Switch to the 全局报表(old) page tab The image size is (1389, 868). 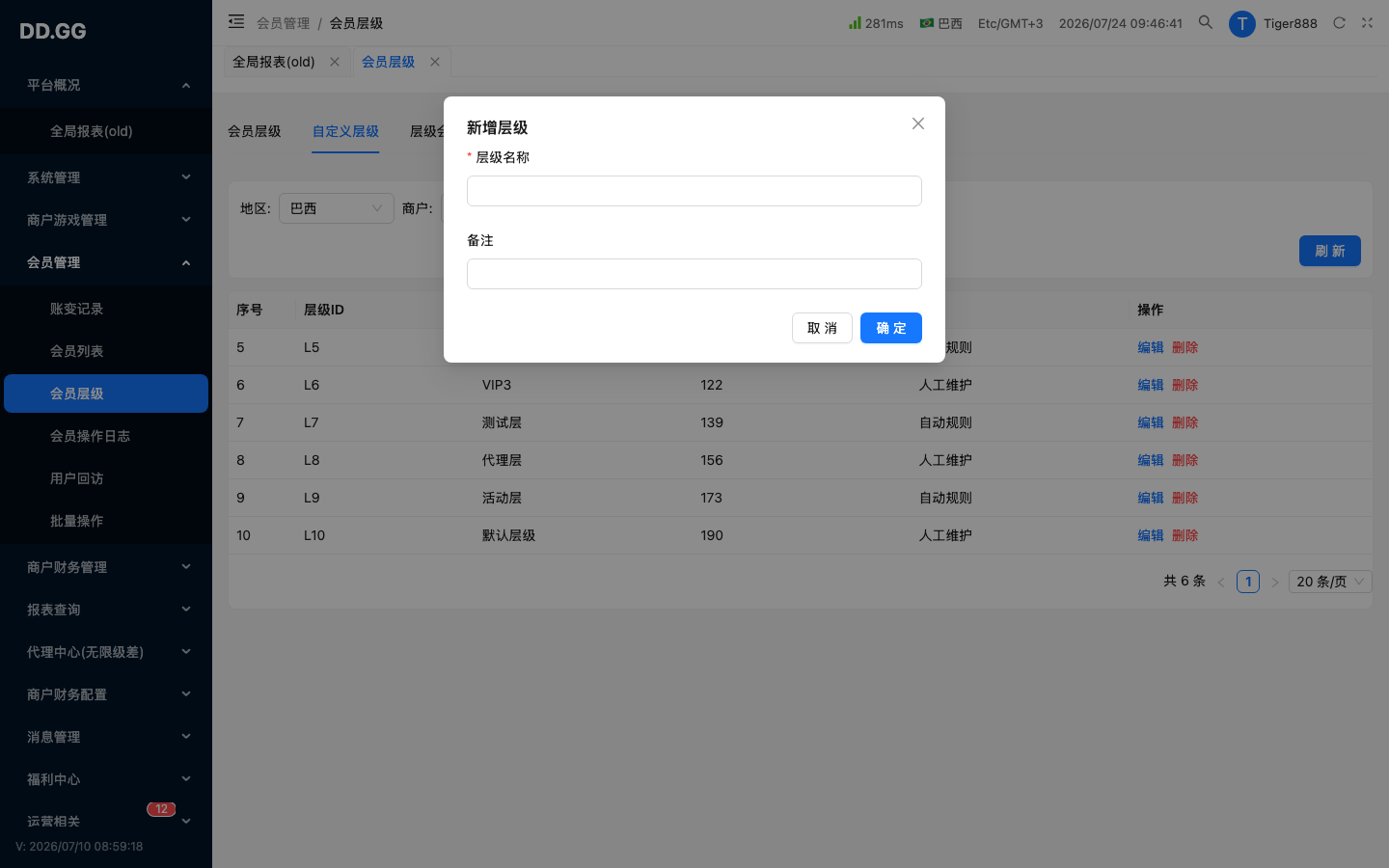coord(274,62)
